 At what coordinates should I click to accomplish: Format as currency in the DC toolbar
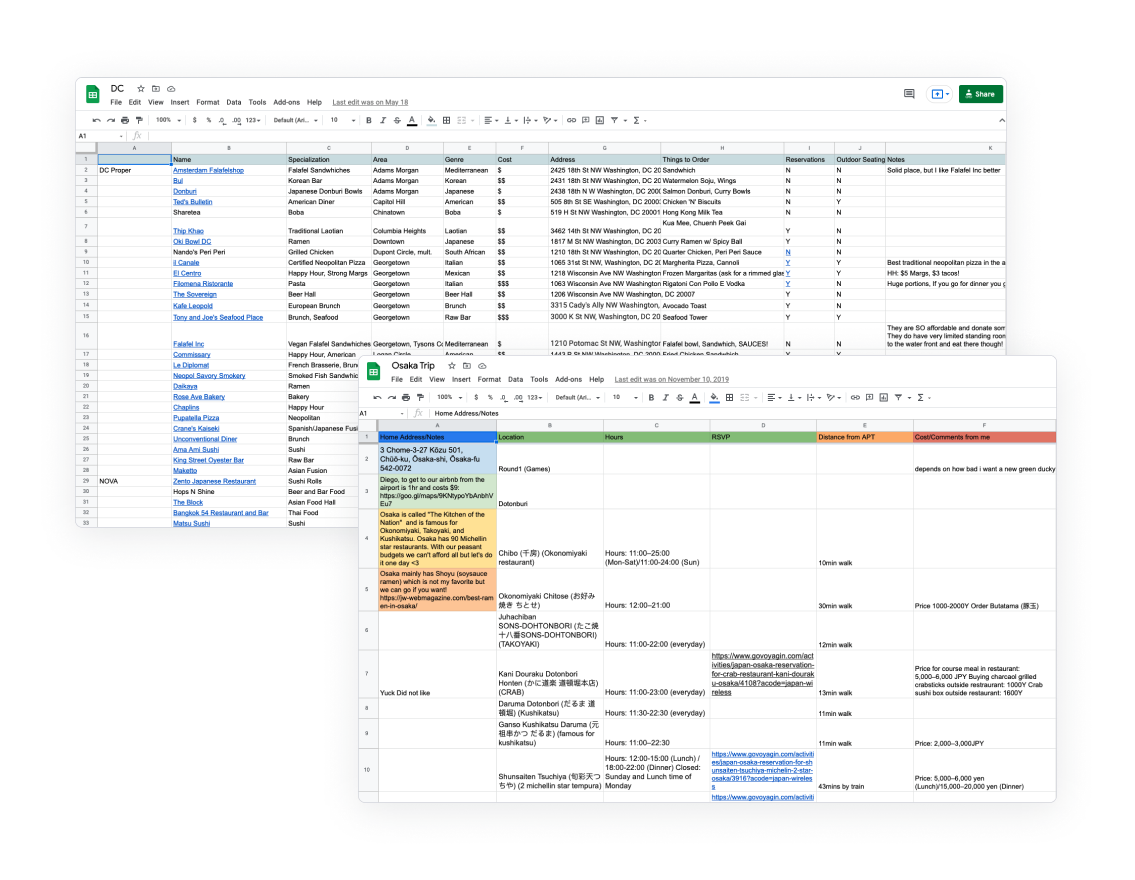coord(194,120)
